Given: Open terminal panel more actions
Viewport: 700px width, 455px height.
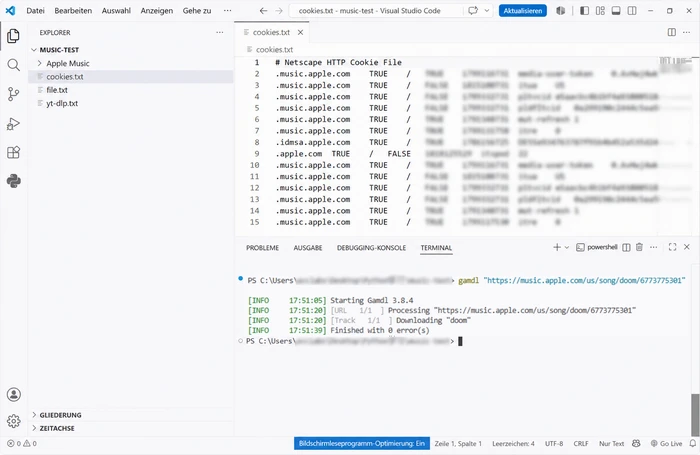Looking at the screenshot, I should 654,247.
